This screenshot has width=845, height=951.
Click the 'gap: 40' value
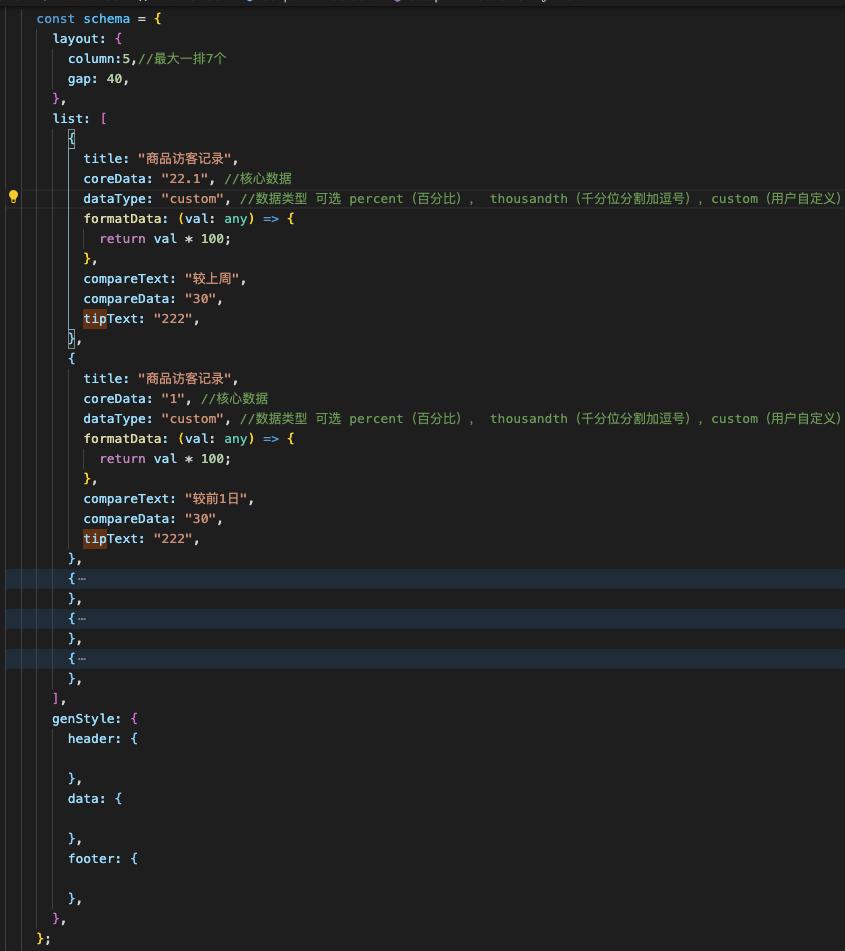click(x=114, y=79)
